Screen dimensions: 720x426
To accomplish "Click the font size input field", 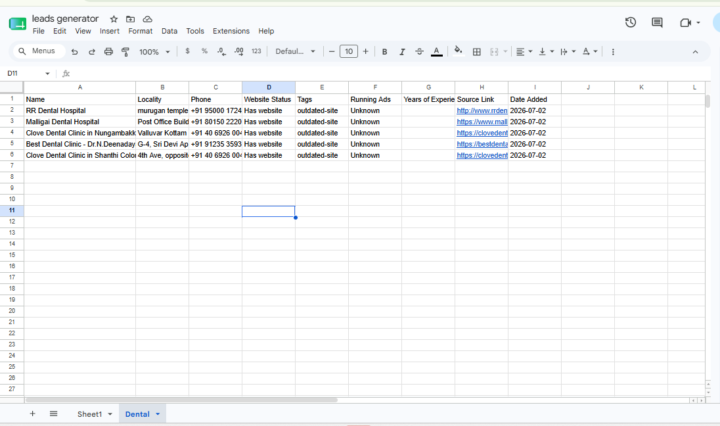I will pos(349,51).
